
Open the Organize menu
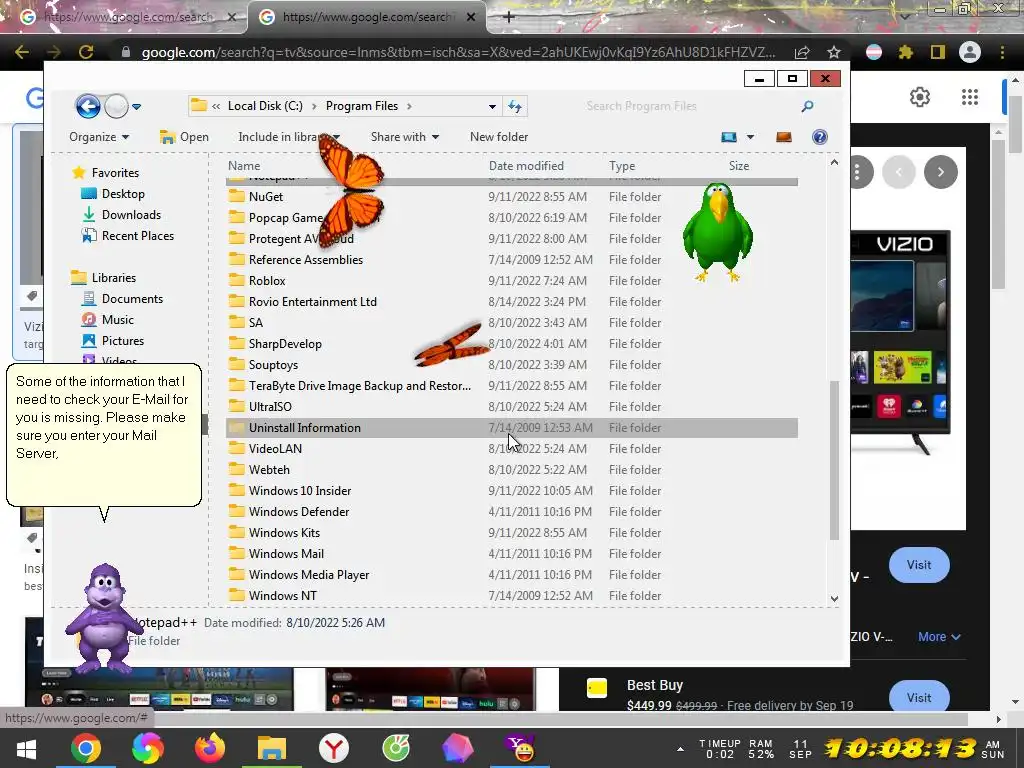click(99, 137)
